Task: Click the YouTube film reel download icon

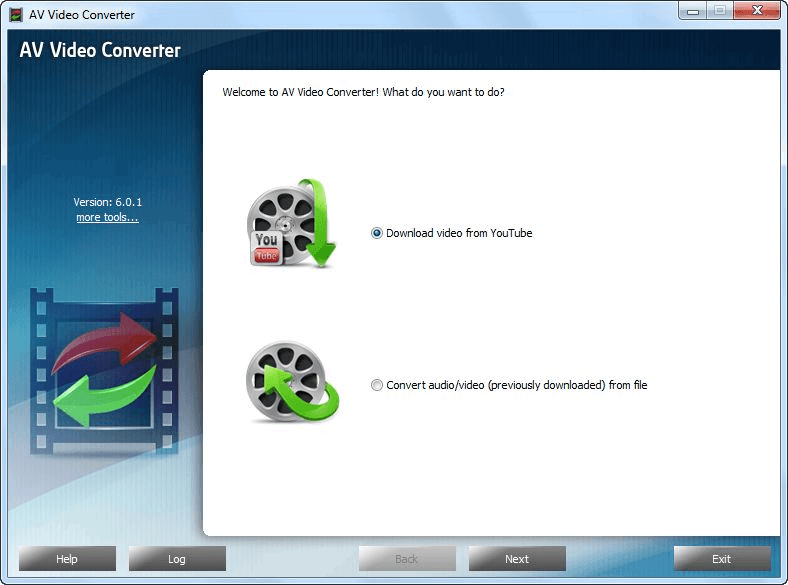Action: [291, 223]
